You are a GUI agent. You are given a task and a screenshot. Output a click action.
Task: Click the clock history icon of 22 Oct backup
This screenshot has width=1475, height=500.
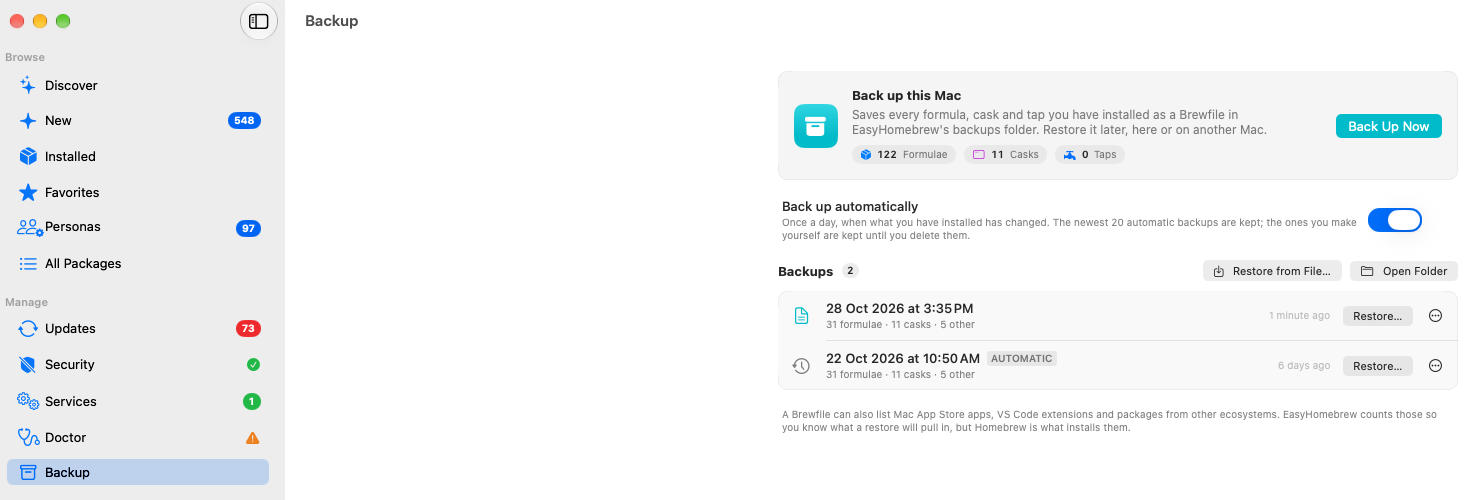pyautogui.click(x=801, y=366)
